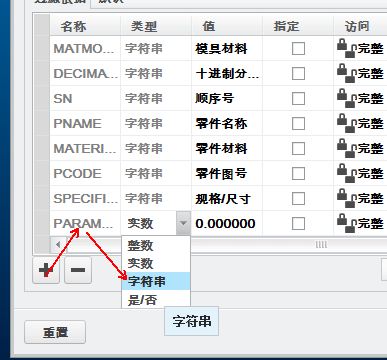Click the 访问 column header
Image resolution: width=387 pixels, height=360 pixels.
pos(360,26)
